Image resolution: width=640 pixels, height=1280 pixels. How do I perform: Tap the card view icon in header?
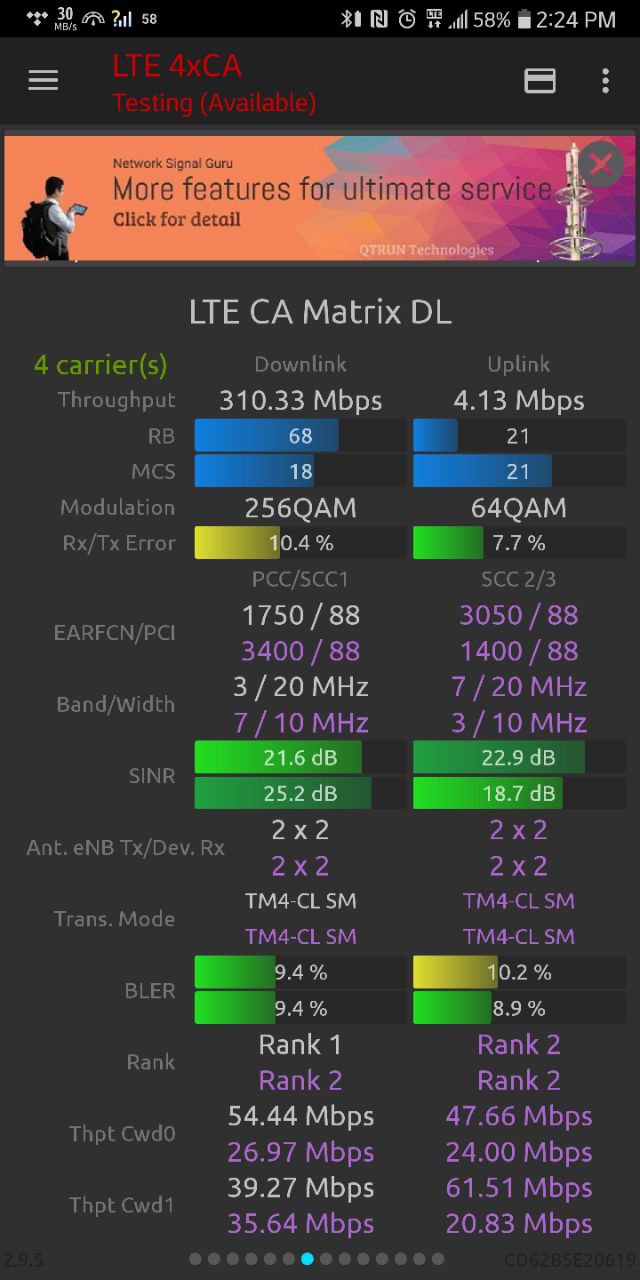pos(540,81)
